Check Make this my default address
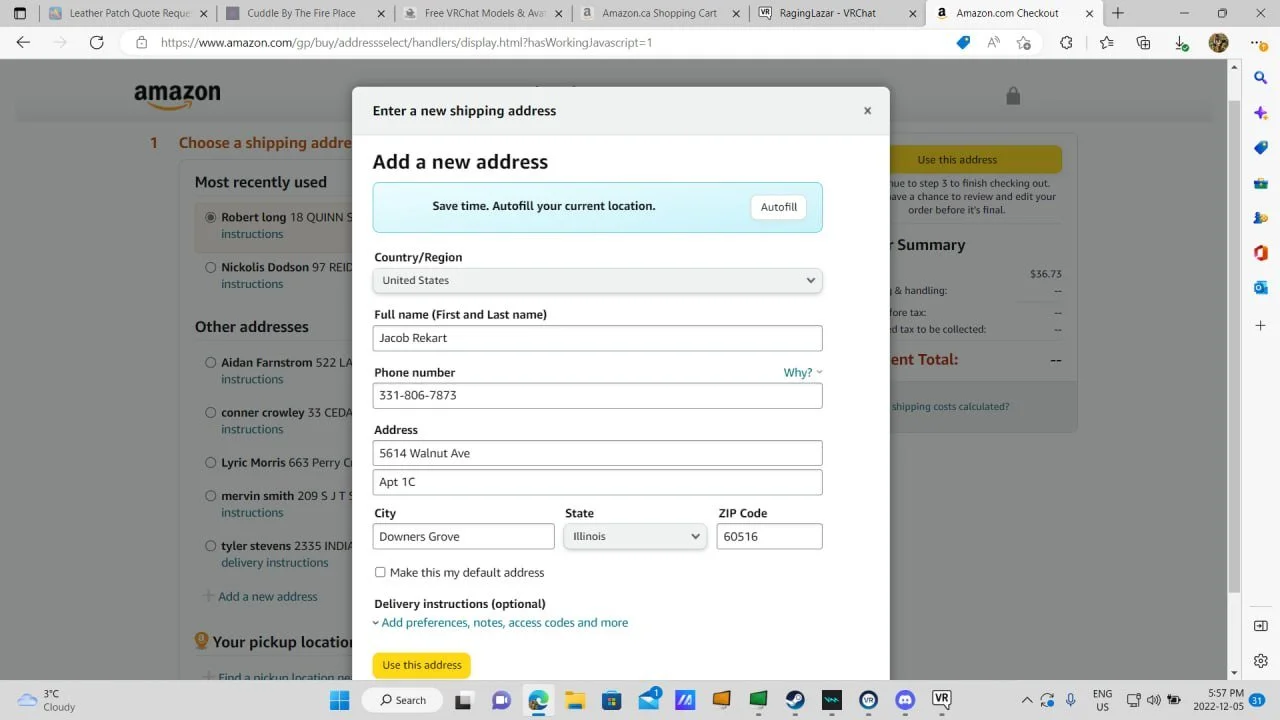Screen dimensions: 1280x720 380,572
